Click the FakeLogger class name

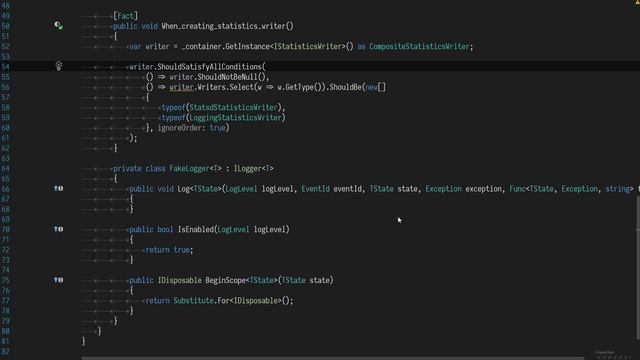[189, 169]
